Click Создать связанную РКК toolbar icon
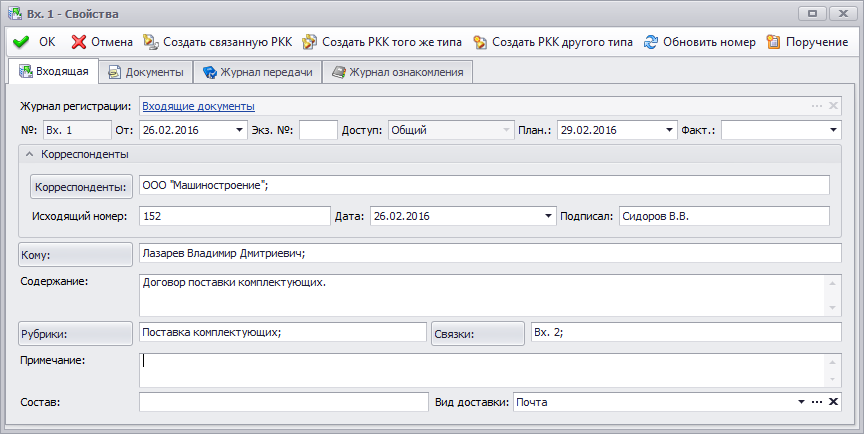This screenshot has height=434, width=864. pyautogui.click(x=152, y=42)
